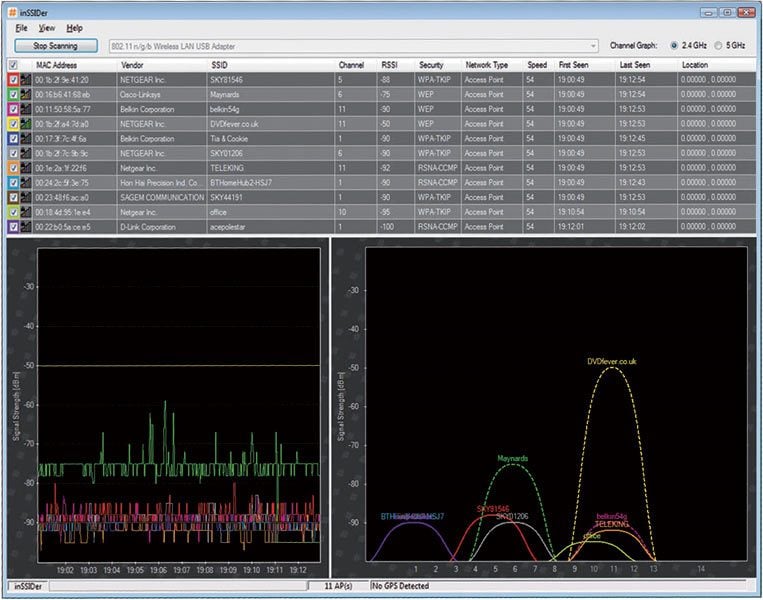Click the SKY44191 color-coded checkbox
Screen dimensions: 763x600
pyautogui.click(x=14, y=198)
